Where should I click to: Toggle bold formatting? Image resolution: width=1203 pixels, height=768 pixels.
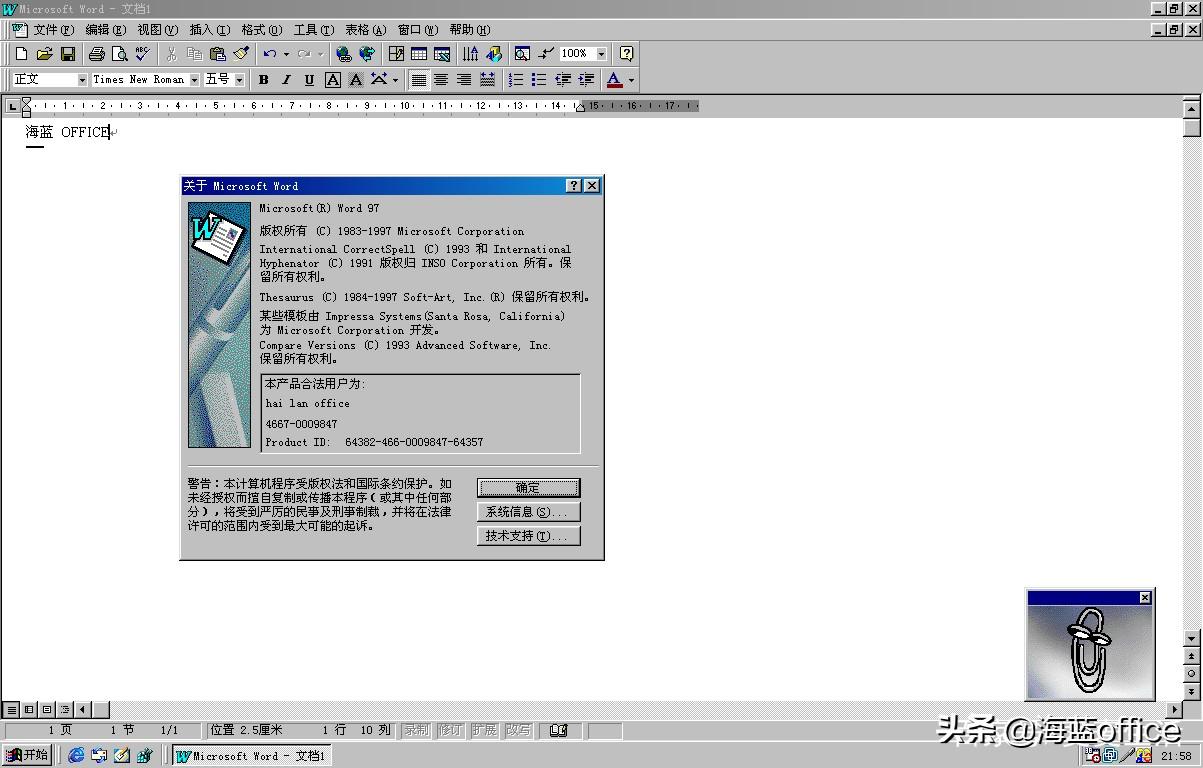pyautogui.click(x=264, y=80)
